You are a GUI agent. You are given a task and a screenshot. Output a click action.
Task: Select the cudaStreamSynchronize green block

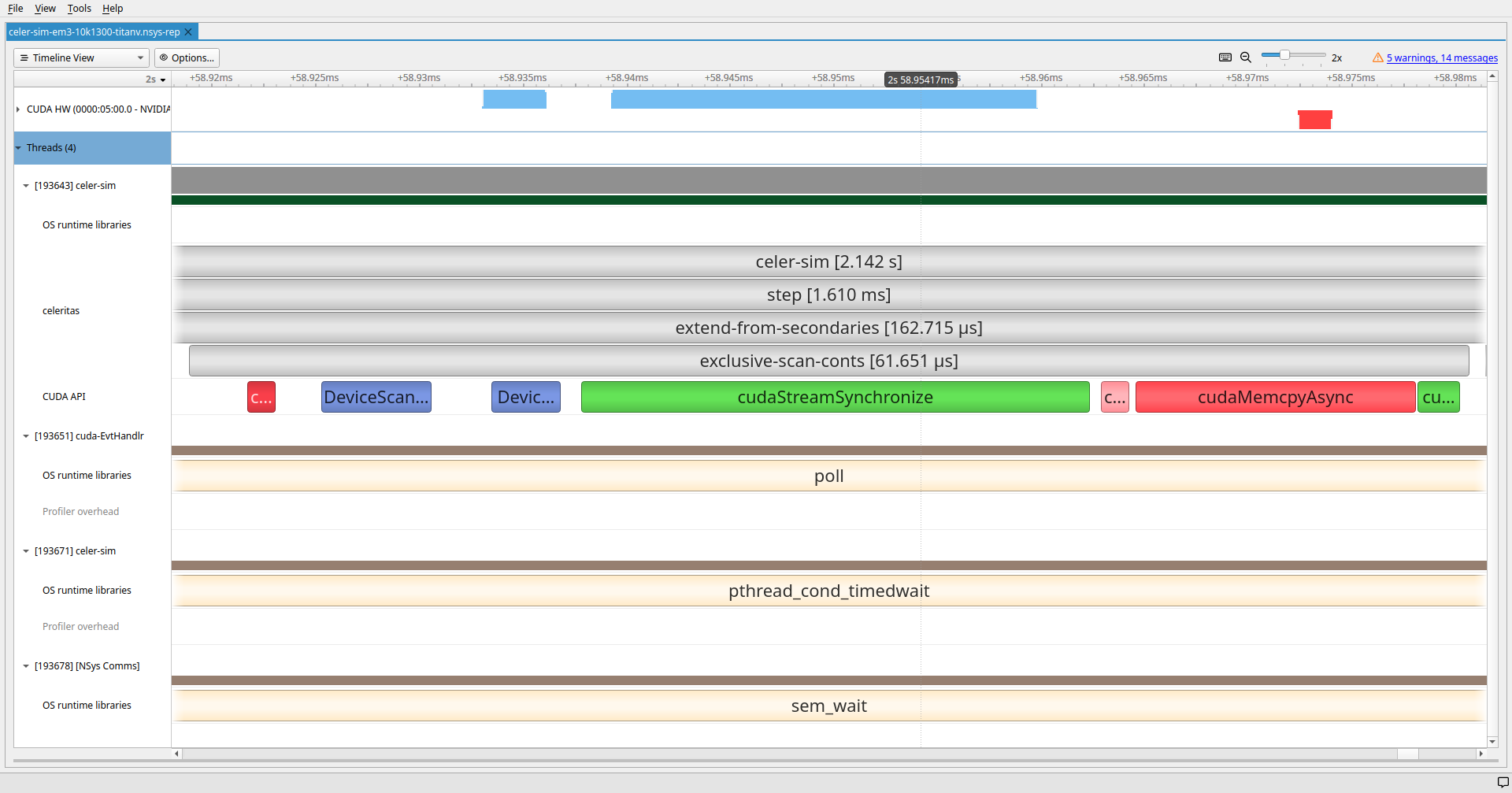click(x=835, y=397)
